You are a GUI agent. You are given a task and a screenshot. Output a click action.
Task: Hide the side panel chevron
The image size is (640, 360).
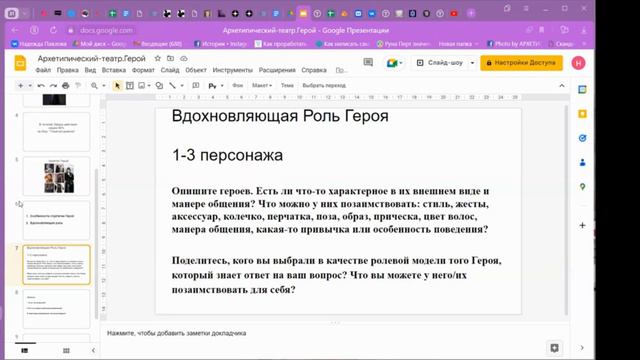[582, 348]
